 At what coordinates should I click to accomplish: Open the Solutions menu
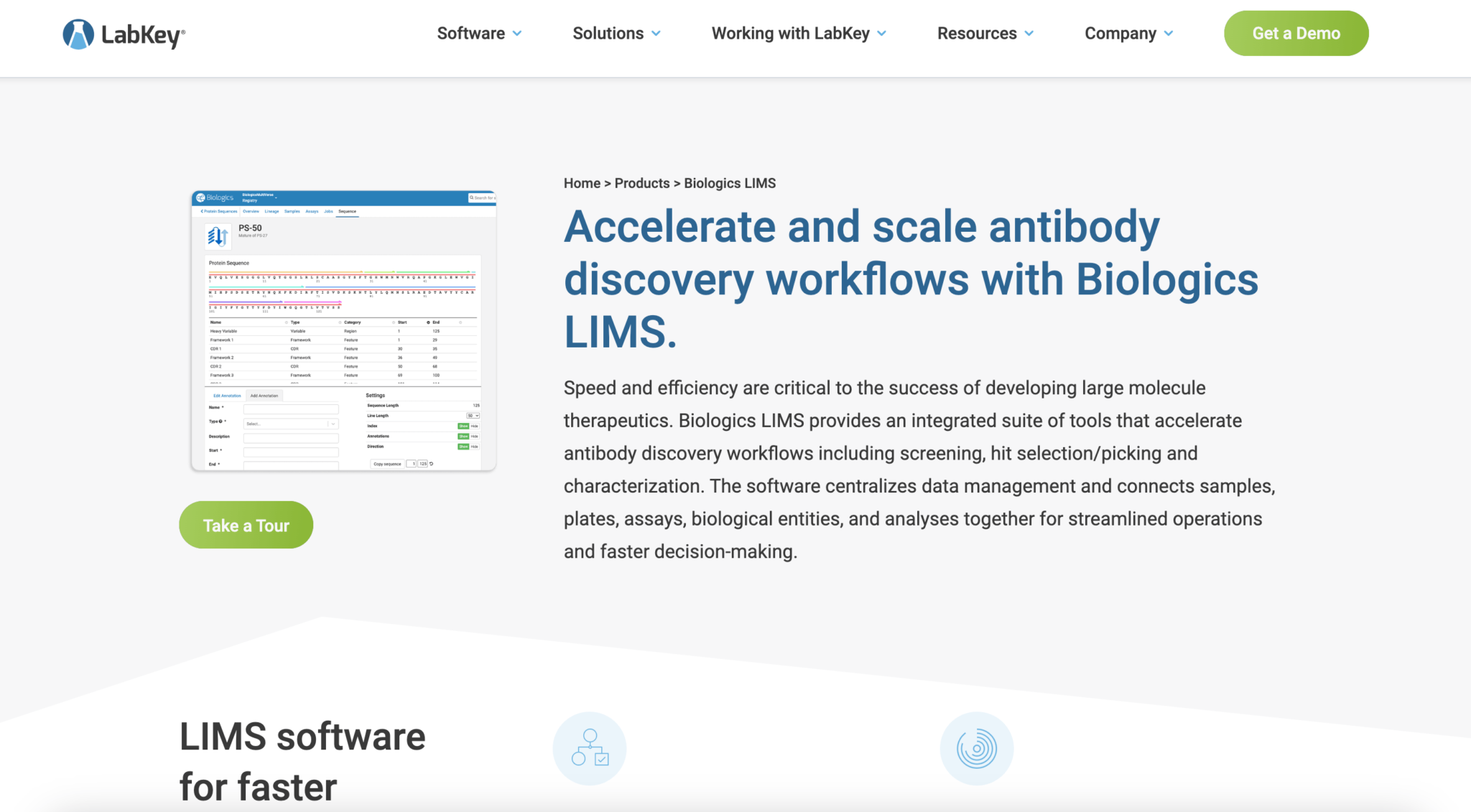click(x=608, y=33)
